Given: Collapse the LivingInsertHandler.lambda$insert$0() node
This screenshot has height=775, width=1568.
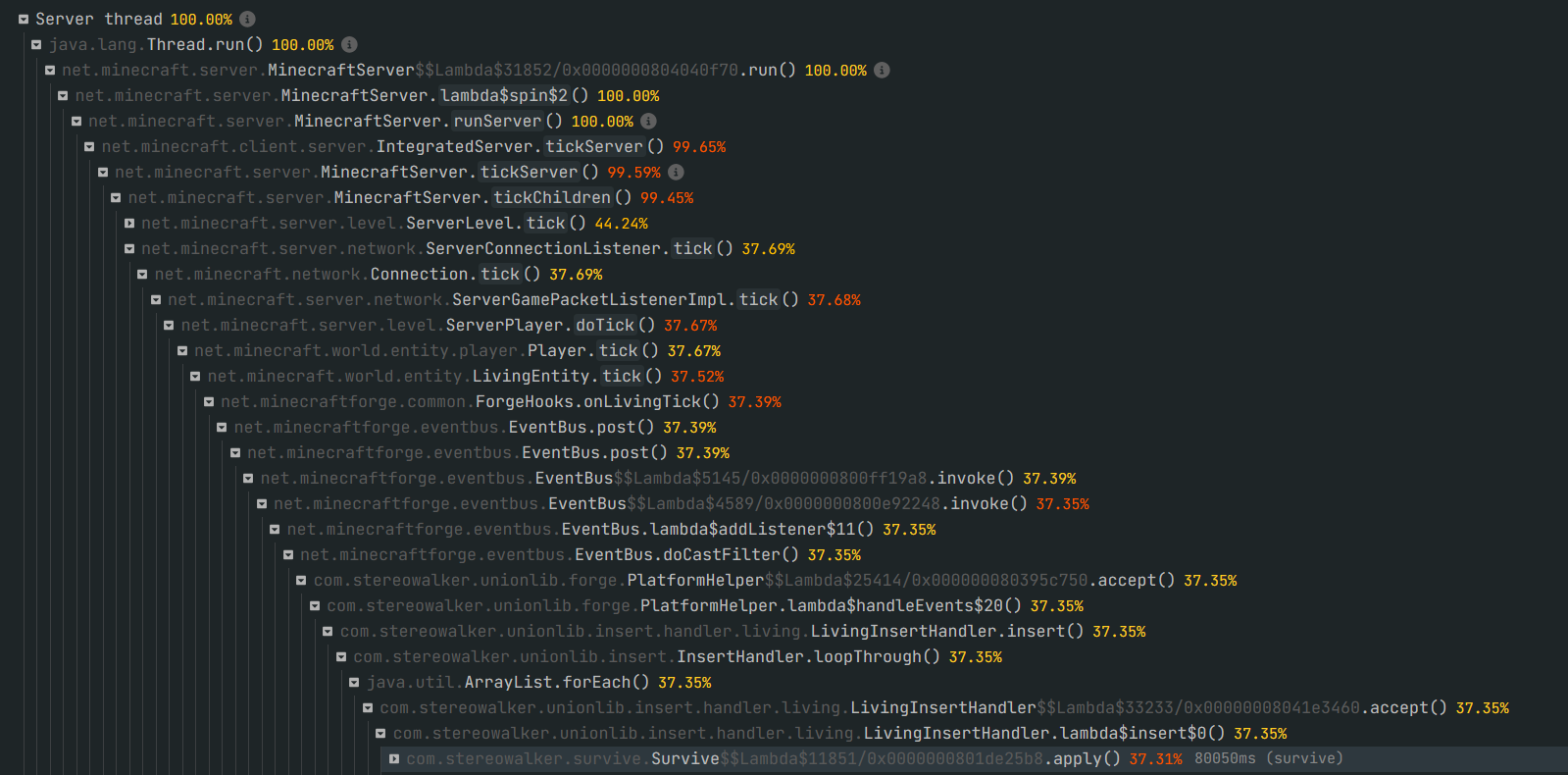Looking at the screenshot, I should [380, 734].
